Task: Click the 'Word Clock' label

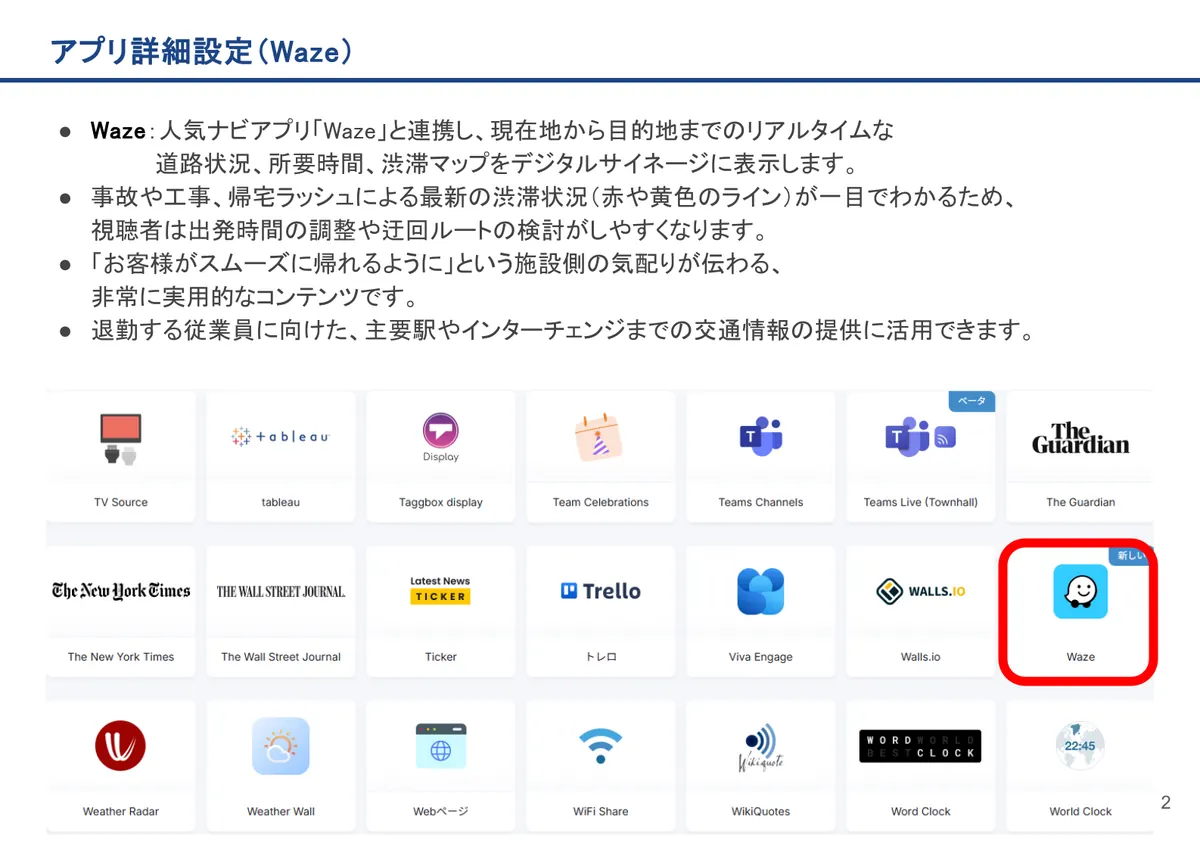Action: (x=921, y=811)
